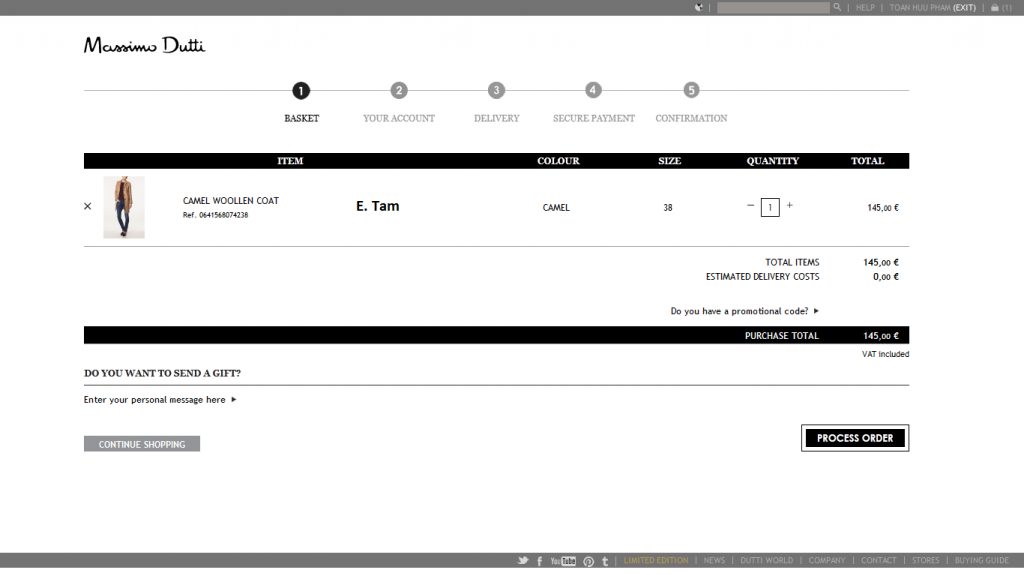Click the globe language selector icon
Image resolution: width=1024 pixels, height=575 pixels.
click(699, 7)
